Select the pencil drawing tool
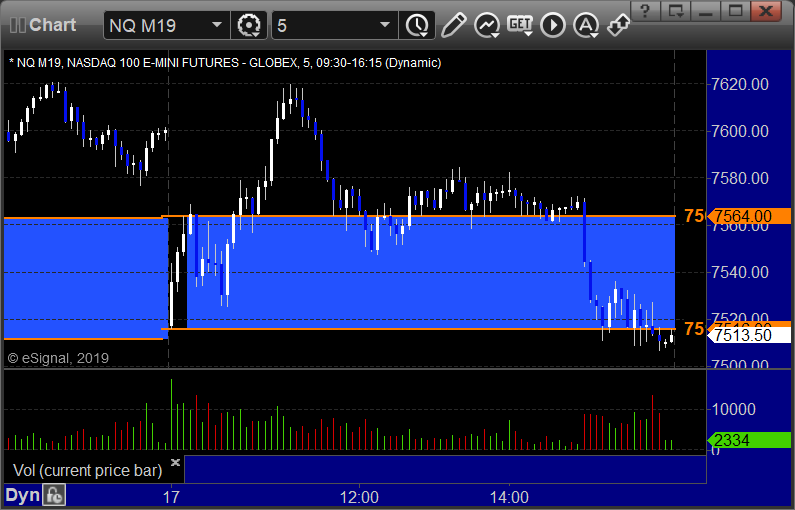The width and height of the screenshot is (795, 510). [x=453, y=25]
